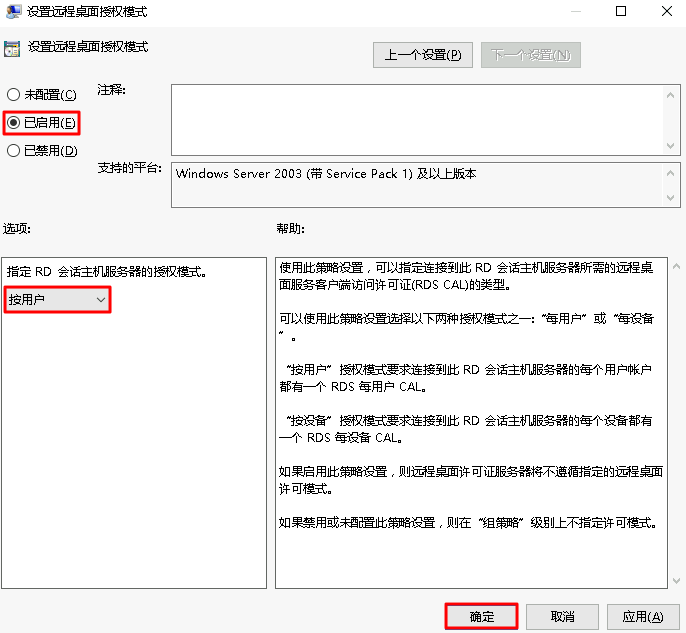The width and height of the screenshot is (686, 633).
Task: Click the 注释 box scroll down arrow
Action: pos(670,146)
